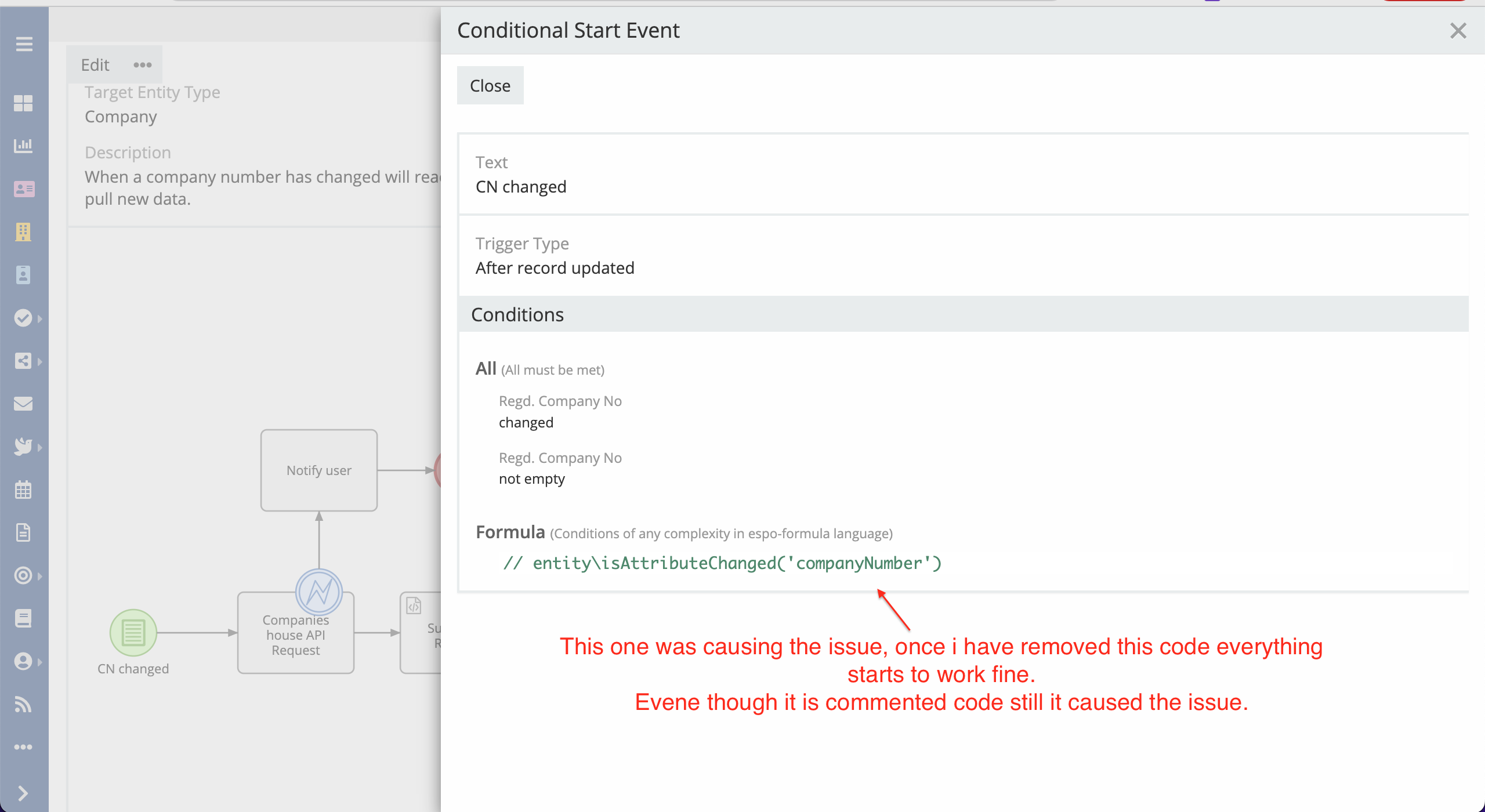Image resolution: width=1485 pixels, height=812 pixels.
Task: Open the ellipsis menu beside Edit
Action: pyautogui.click(x=142, y=65)
